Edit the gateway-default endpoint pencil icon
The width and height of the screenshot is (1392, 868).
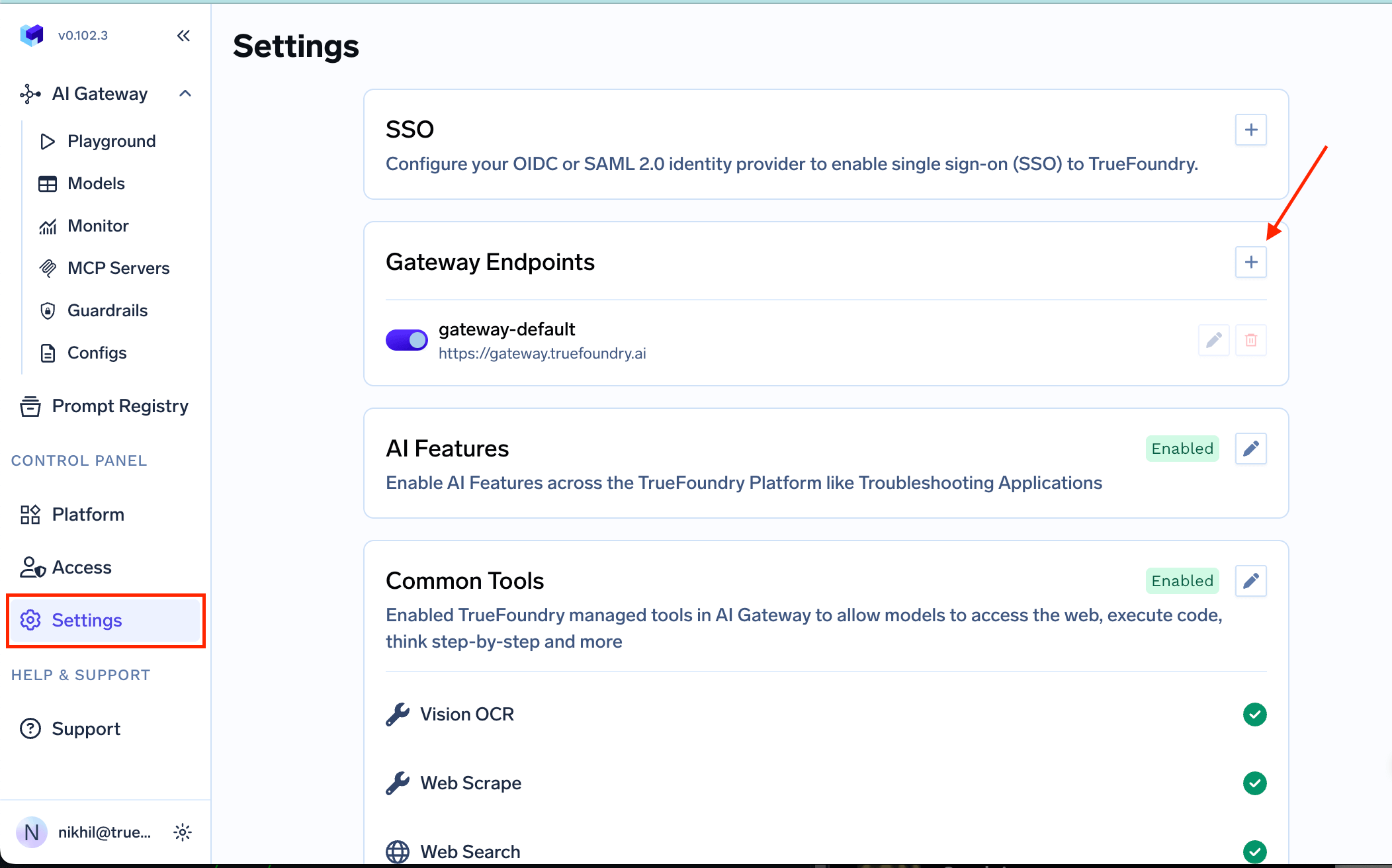pos(1213,340)
